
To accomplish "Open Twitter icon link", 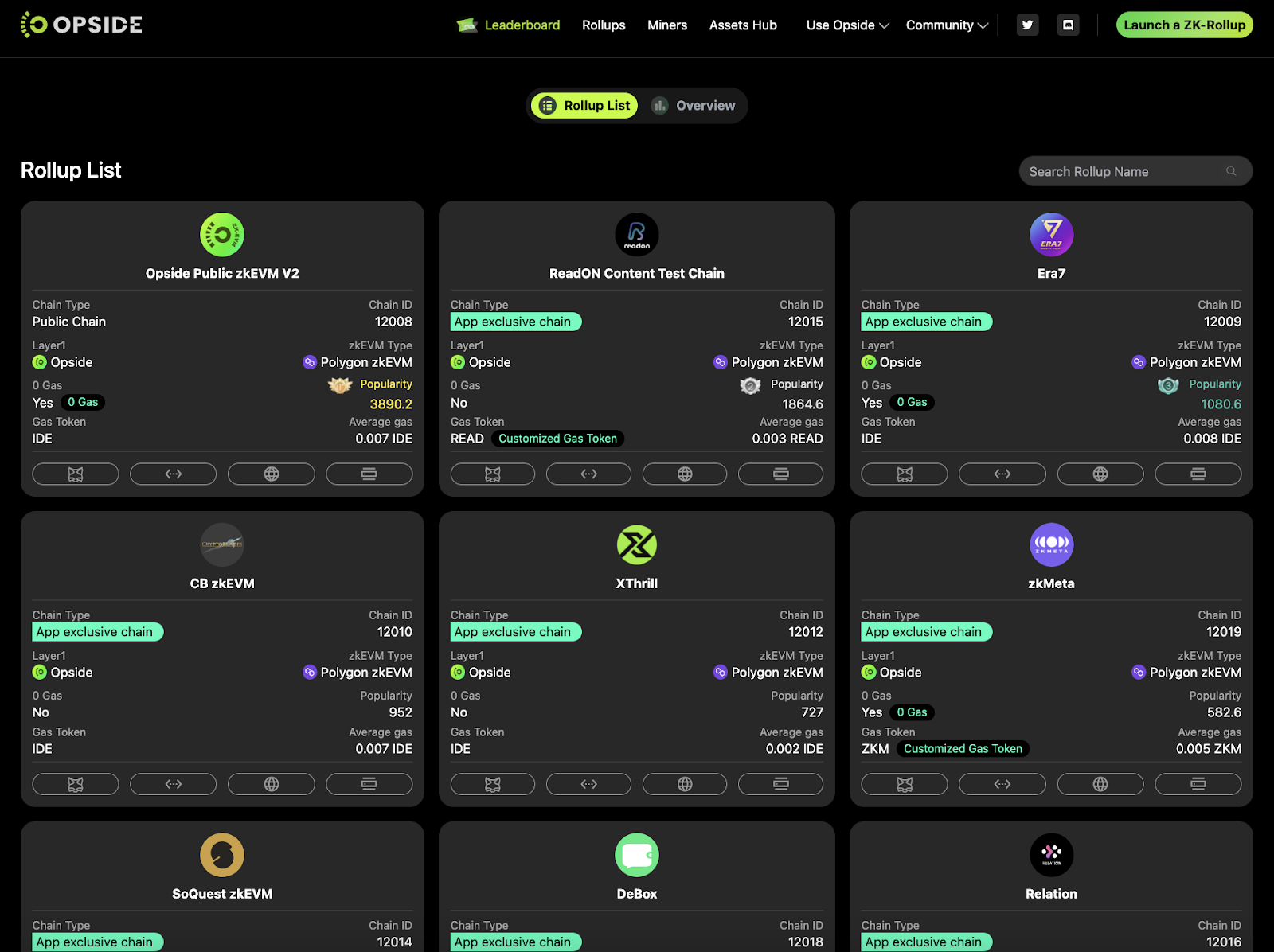I will coord(1028,25).
